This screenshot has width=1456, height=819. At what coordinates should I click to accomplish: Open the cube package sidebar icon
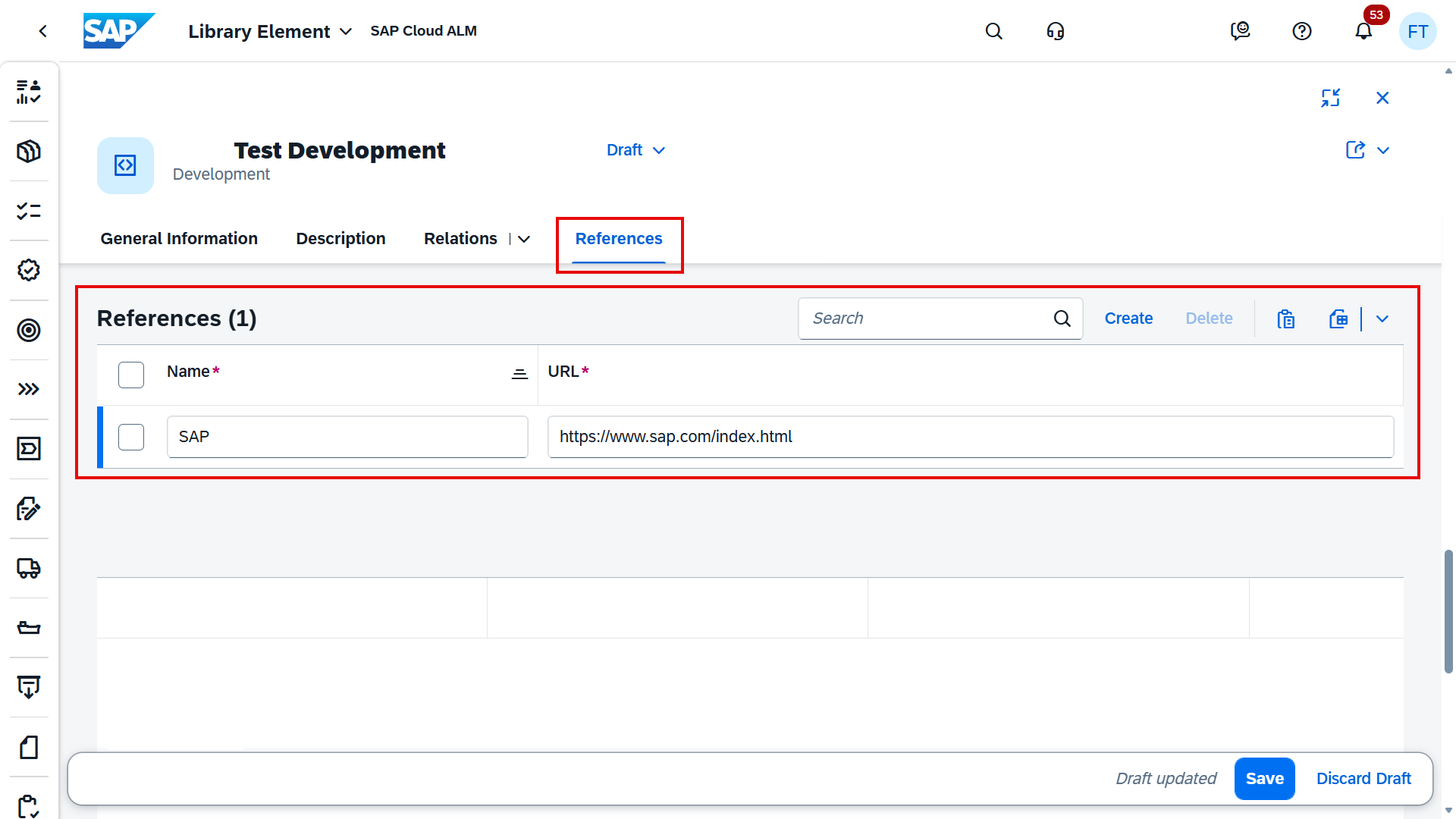click(29, 152)
